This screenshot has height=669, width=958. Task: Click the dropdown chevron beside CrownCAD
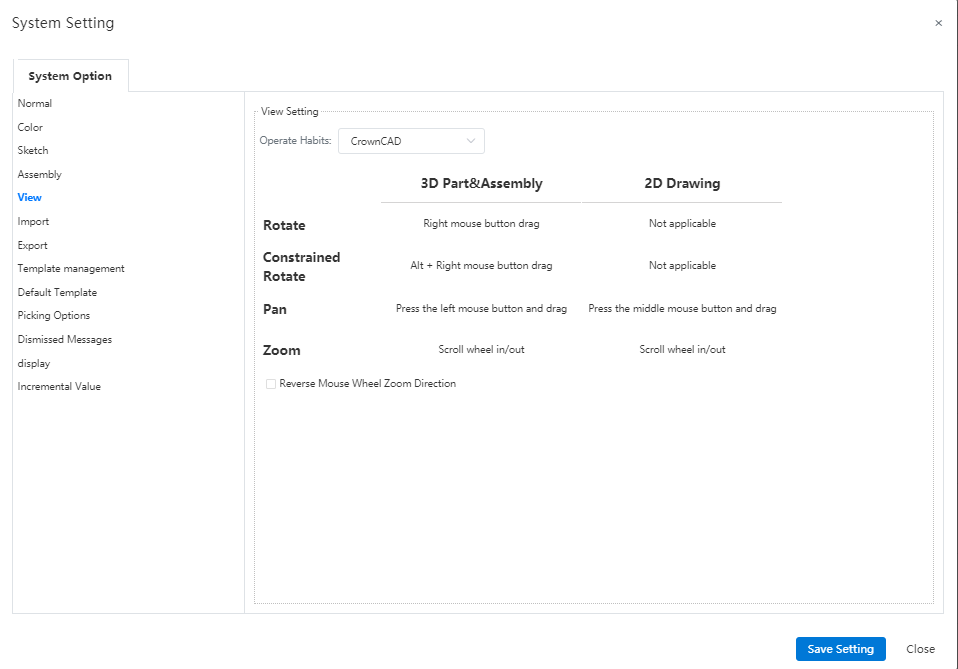tap(470, 141)
